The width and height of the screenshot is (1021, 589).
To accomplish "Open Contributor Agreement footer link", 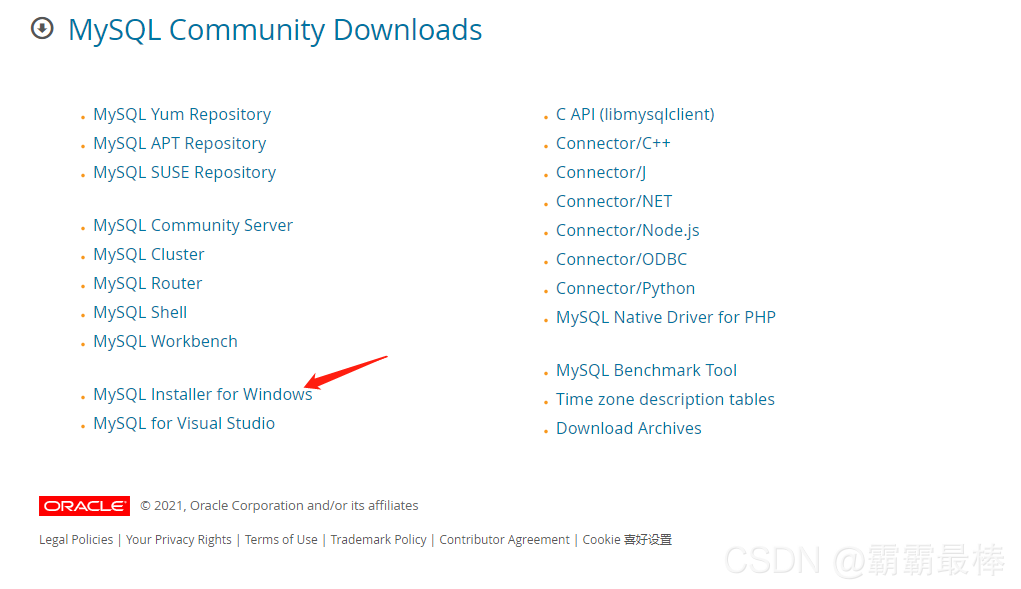I will click(504, 540).
